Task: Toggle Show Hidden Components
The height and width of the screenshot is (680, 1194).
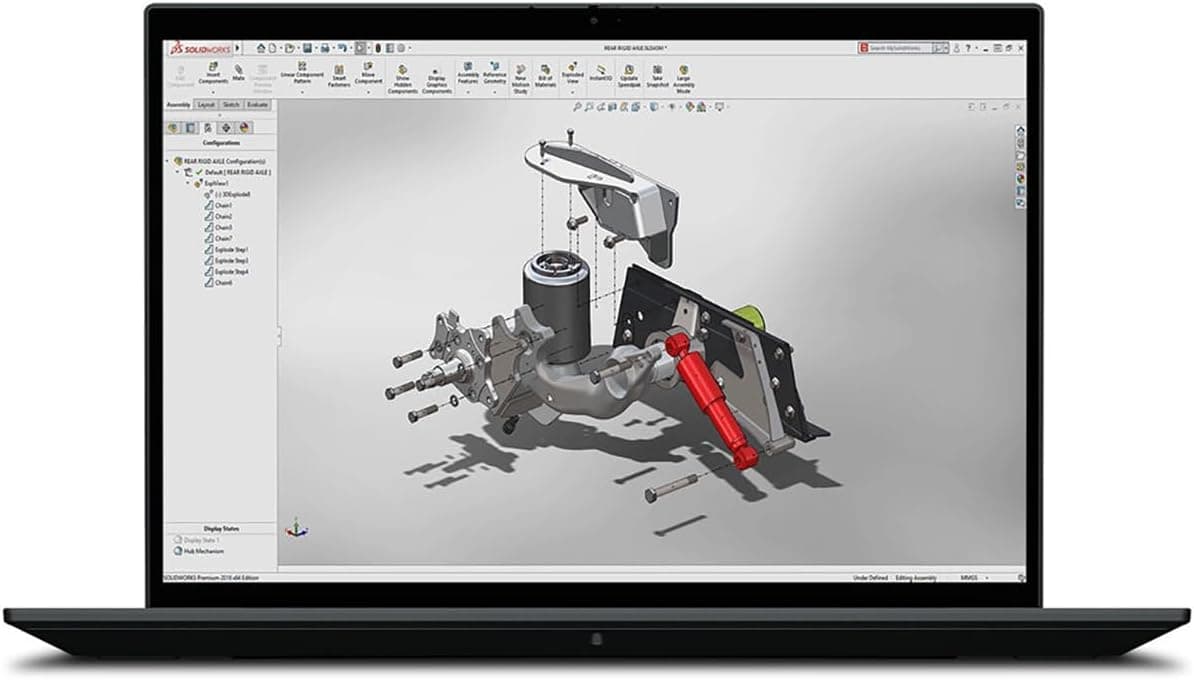Action: point(403,79)
